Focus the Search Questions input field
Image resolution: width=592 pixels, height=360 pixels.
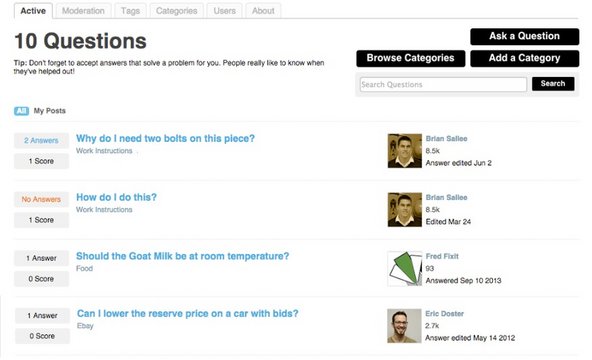tap(443, 85)
